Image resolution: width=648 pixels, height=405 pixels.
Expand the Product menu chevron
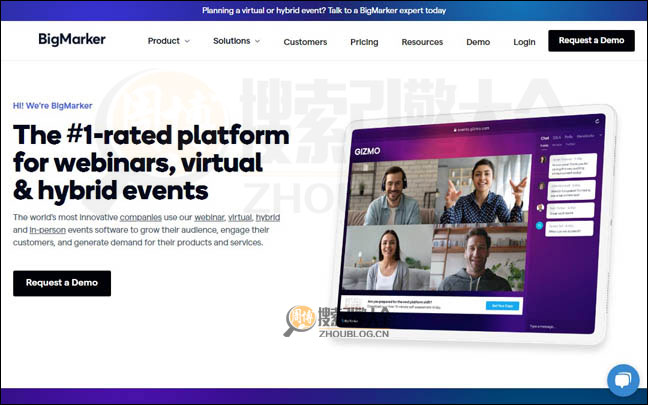tap(187, 41)
